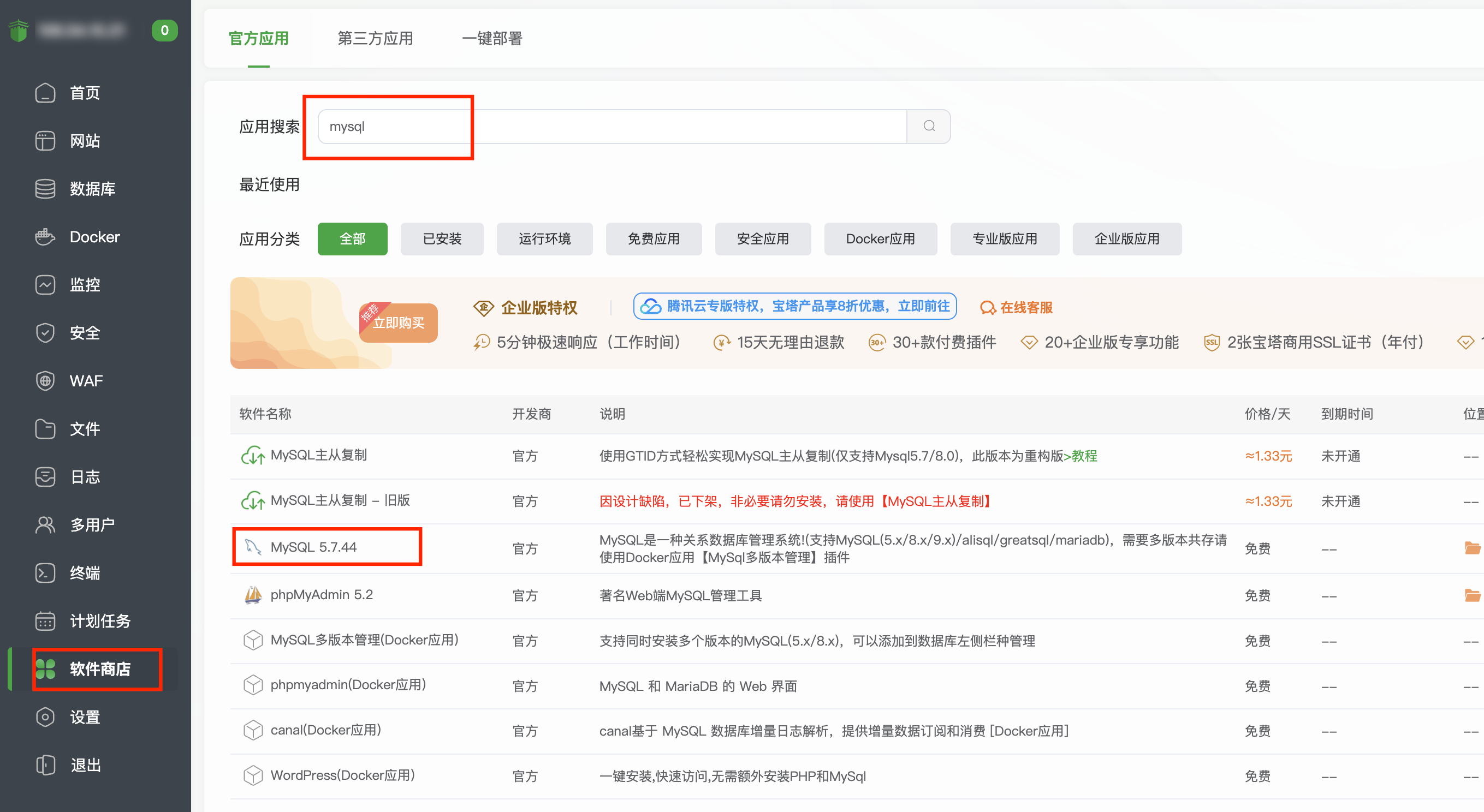Select the 全部 category filter
This screenshot has width=1484, height=812.
pos(353,239)
